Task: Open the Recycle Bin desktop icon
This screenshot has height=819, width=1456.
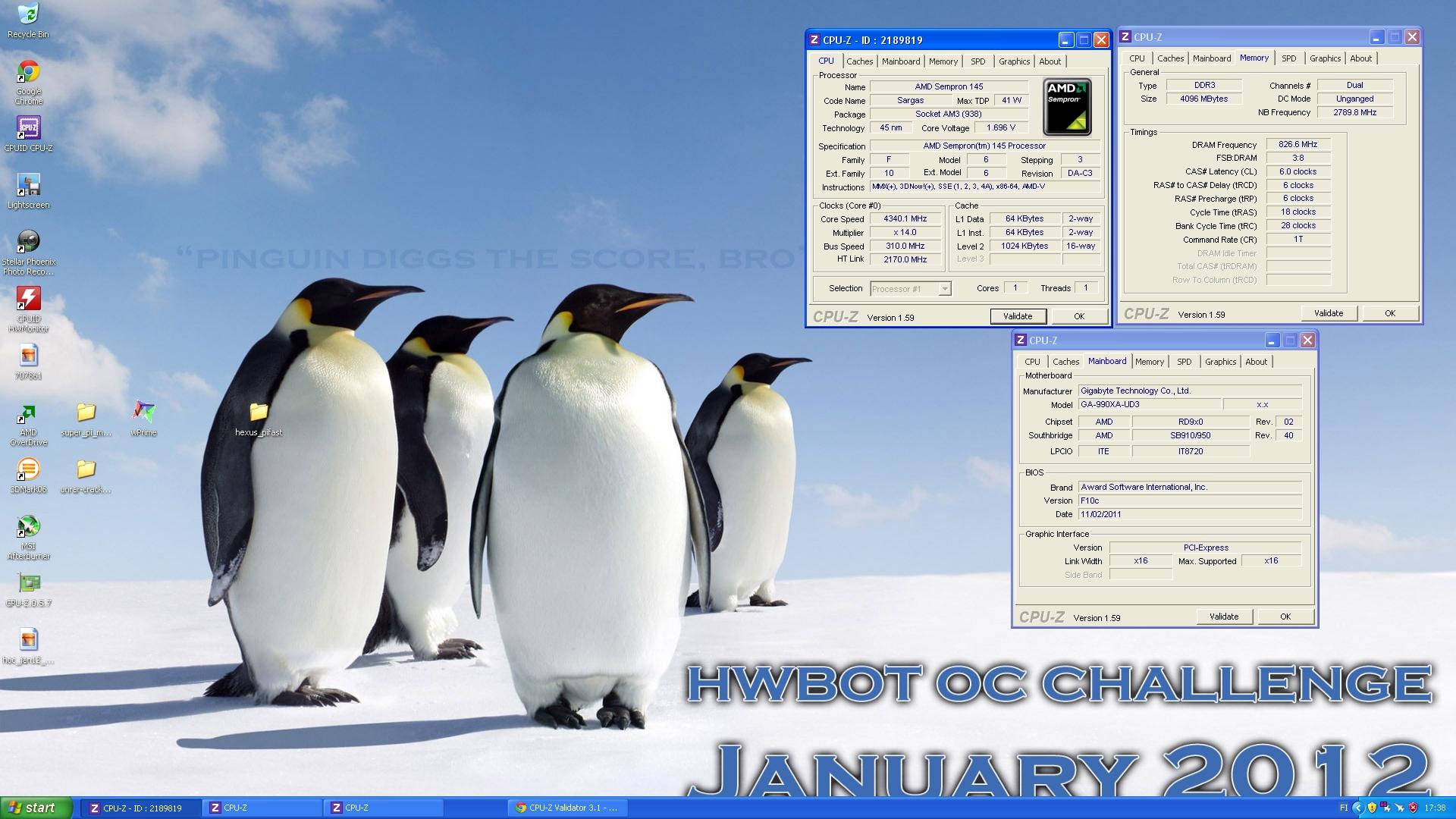Action: [28, 20]
